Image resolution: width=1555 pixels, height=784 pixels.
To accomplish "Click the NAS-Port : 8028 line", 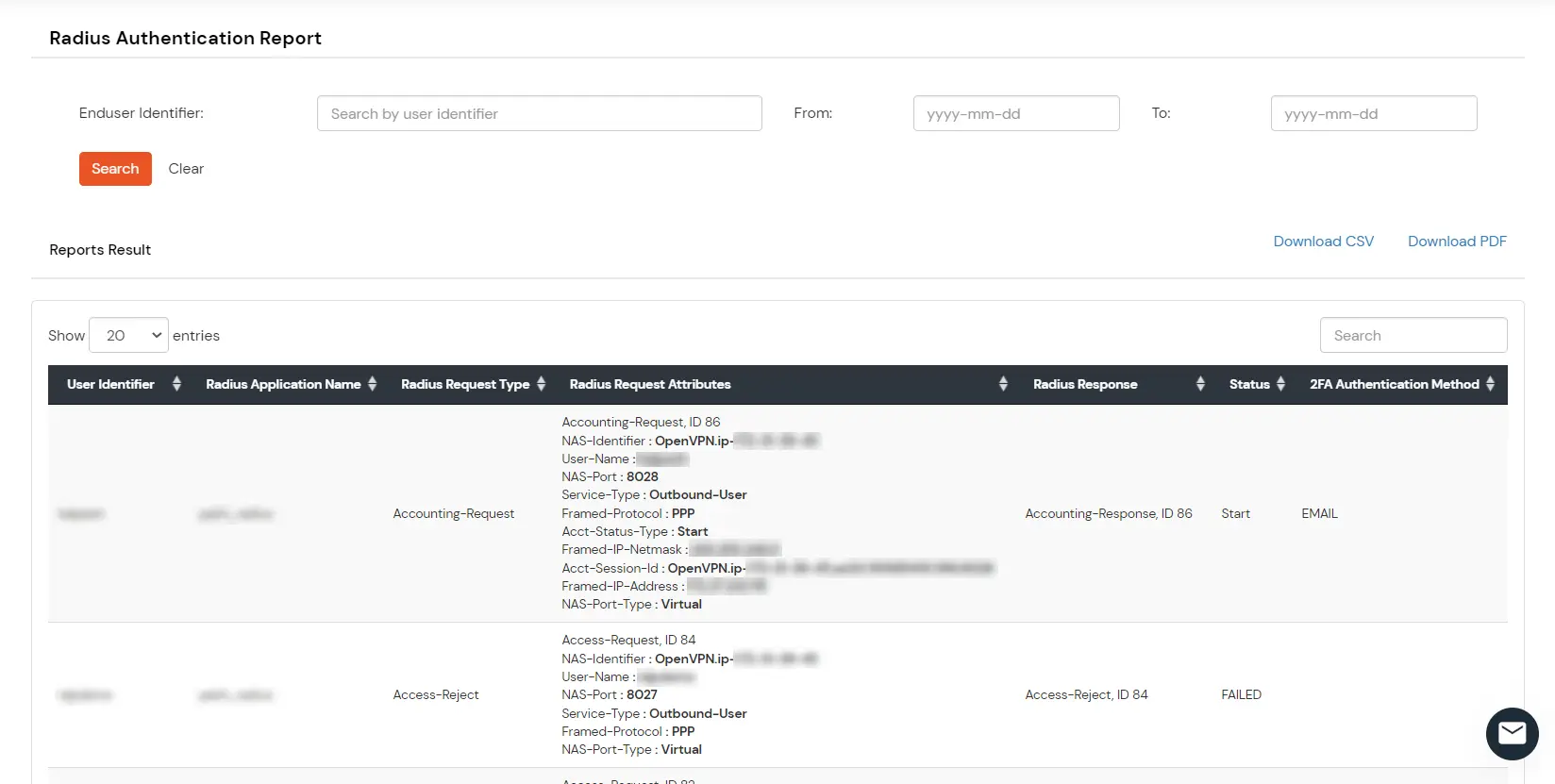I will pos(610,476).
